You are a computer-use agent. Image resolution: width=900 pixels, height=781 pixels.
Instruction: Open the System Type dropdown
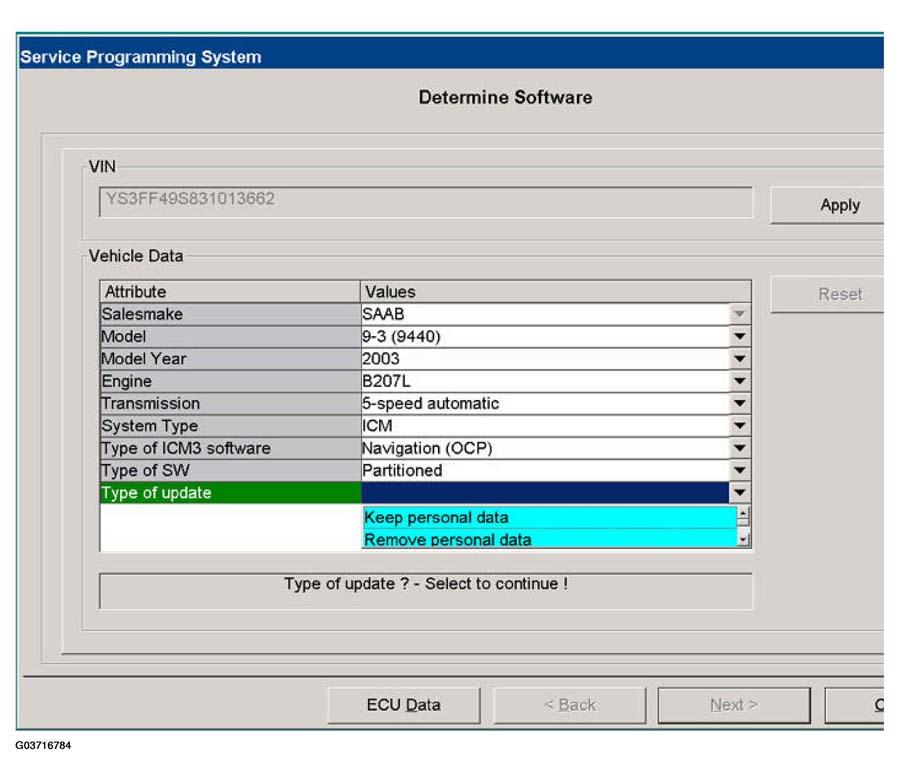740,426
